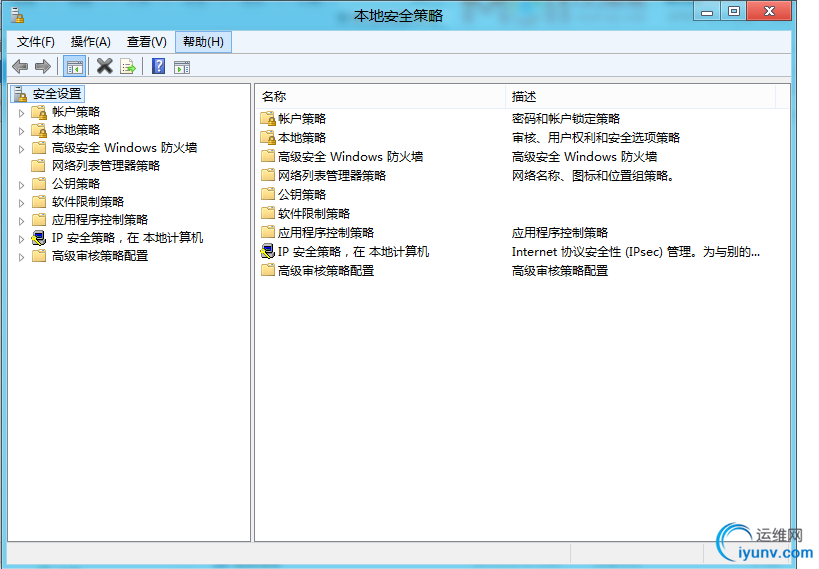Click description 审核、用户权利和安全选项策略
Screen dimensions: 819x569
(x=596, y=138)
